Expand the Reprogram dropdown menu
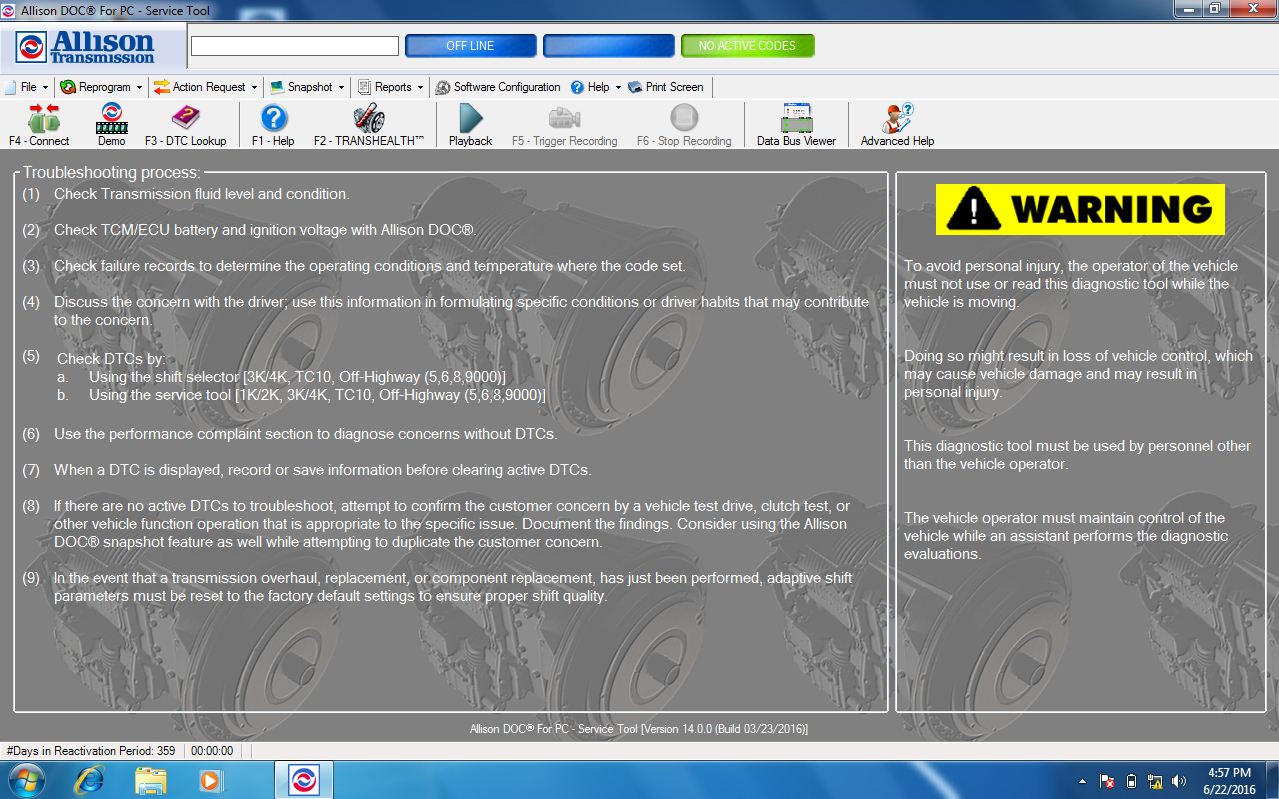1279x799 pixels. 101,87
